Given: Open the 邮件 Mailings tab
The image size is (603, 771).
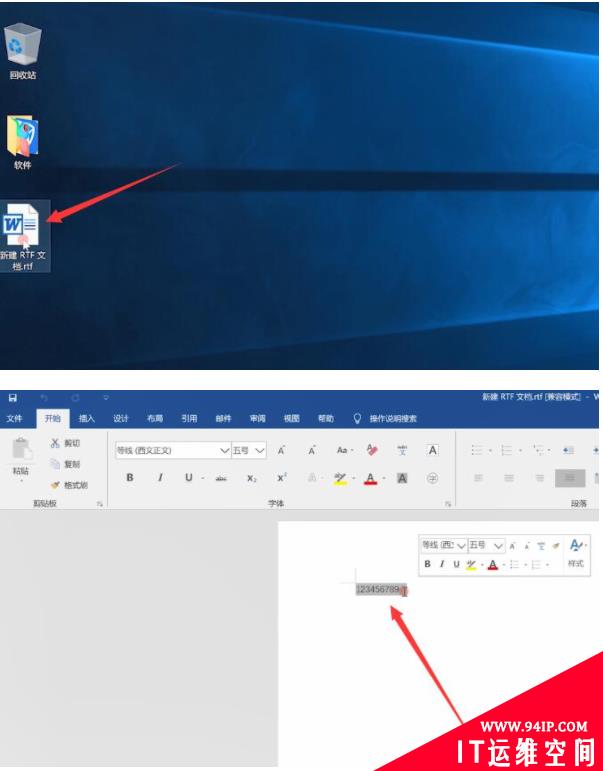Looking at the screenshot, I should [223, 418].
